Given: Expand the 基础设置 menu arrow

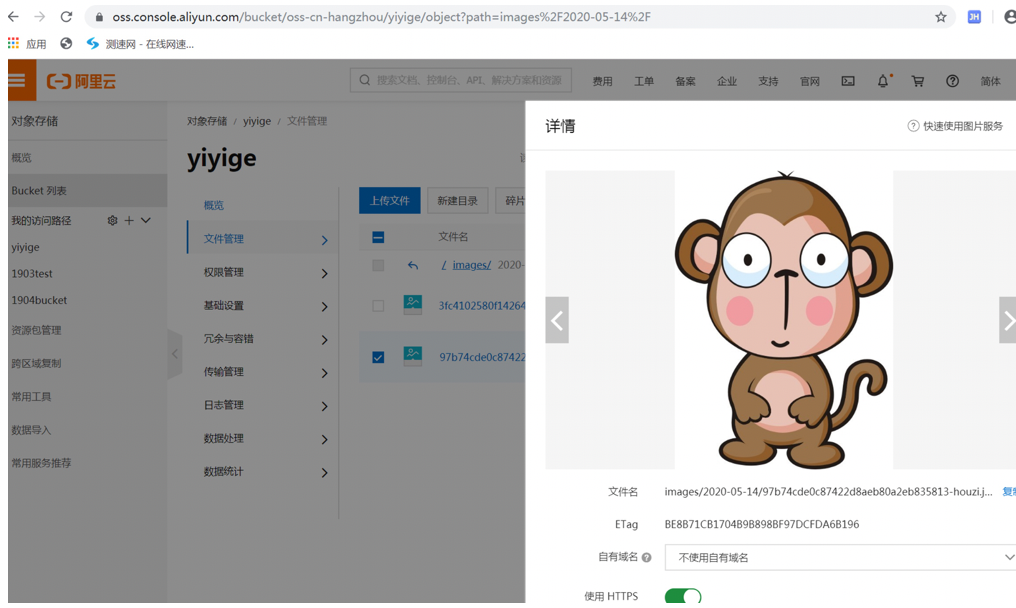Looking at the screenshot, I should (325, 307).
